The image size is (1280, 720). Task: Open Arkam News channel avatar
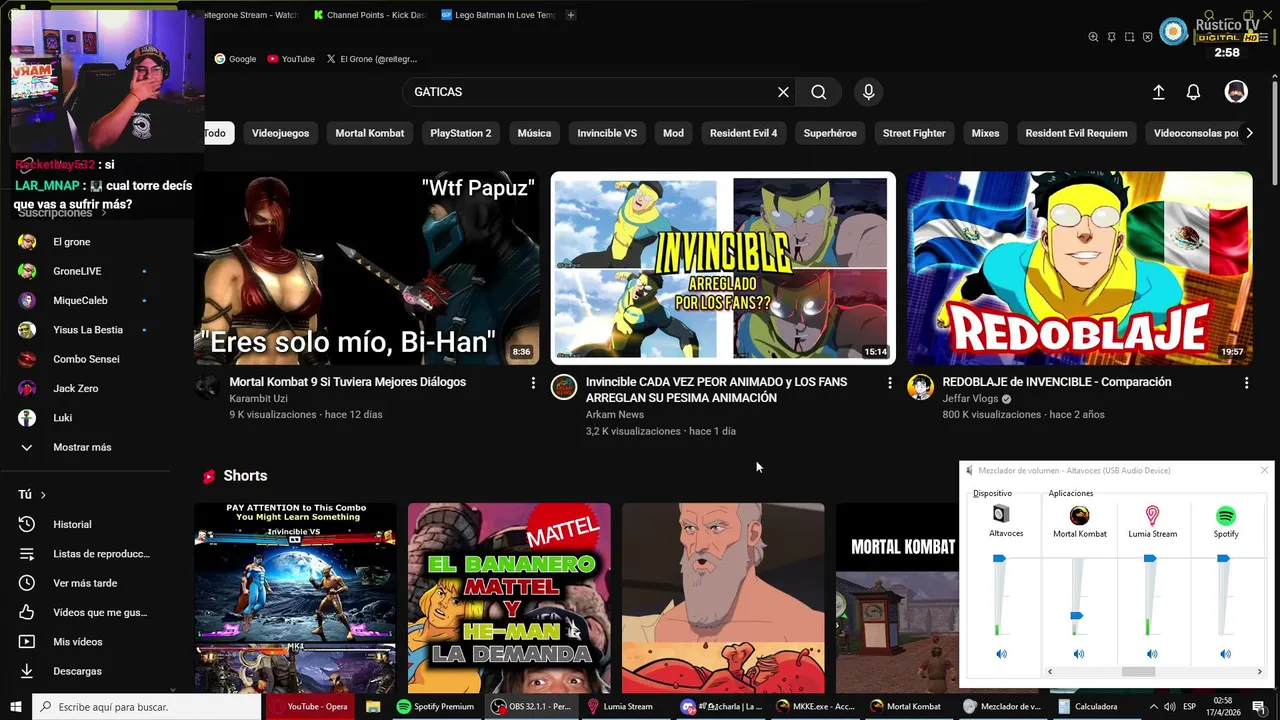(x=564, y=387)
